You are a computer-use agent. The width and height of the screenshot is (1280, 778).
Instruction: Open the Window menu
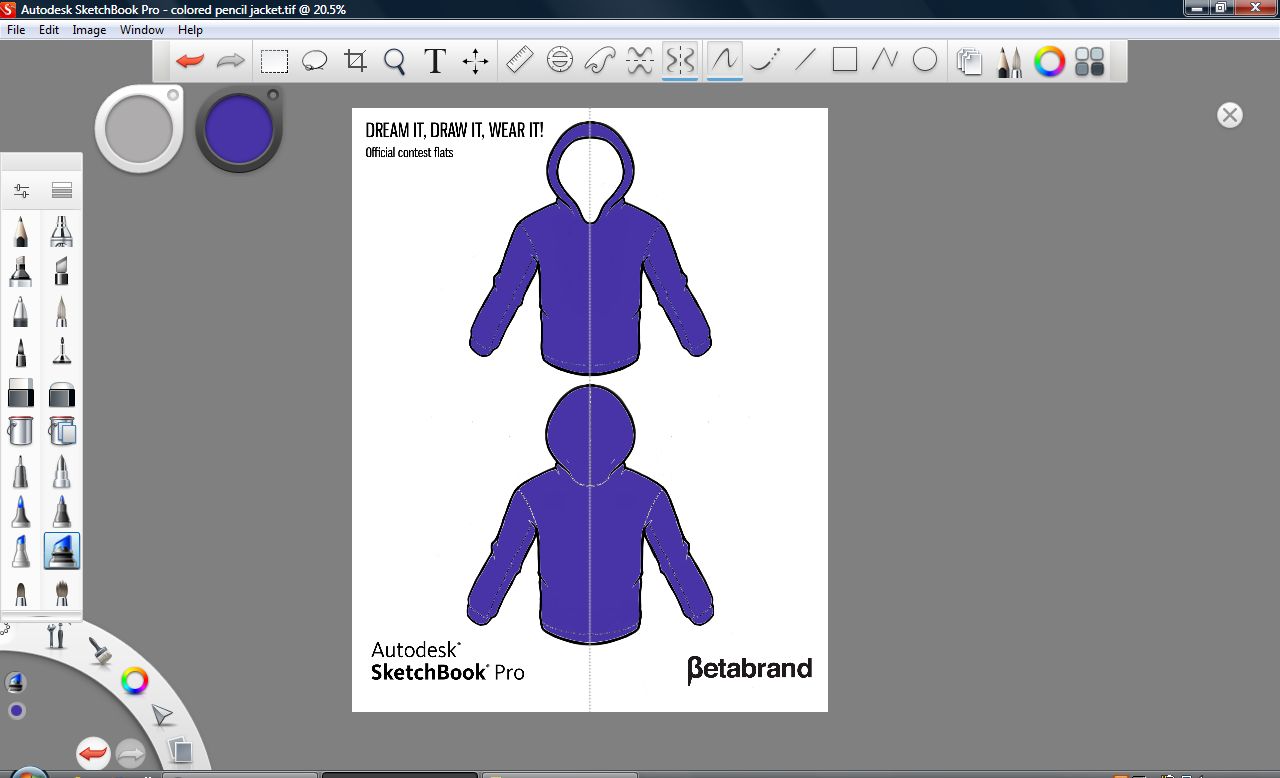point(142,30)
